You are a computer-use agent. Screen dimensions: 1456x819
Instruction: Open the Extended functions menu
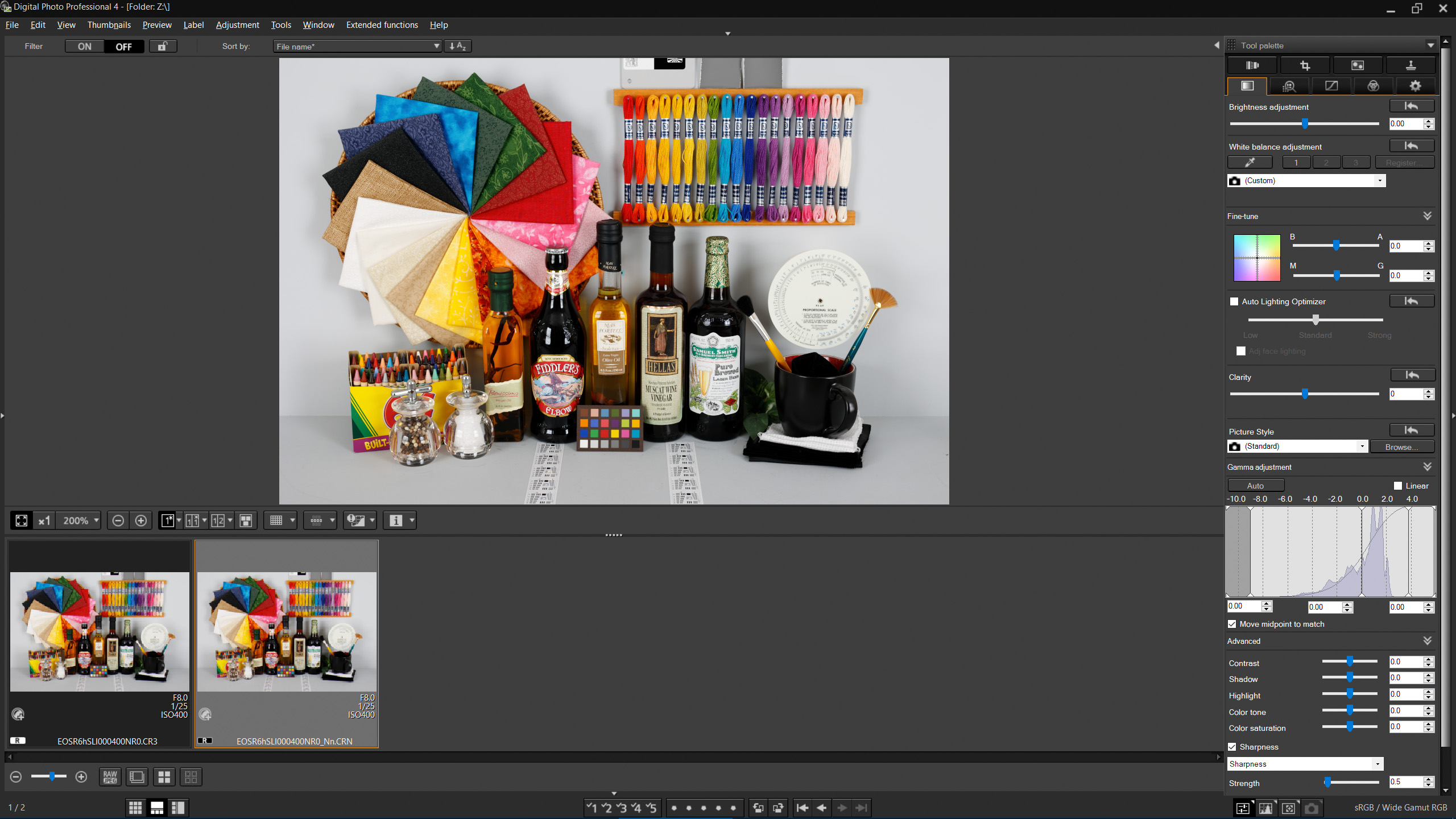[382, 25]
